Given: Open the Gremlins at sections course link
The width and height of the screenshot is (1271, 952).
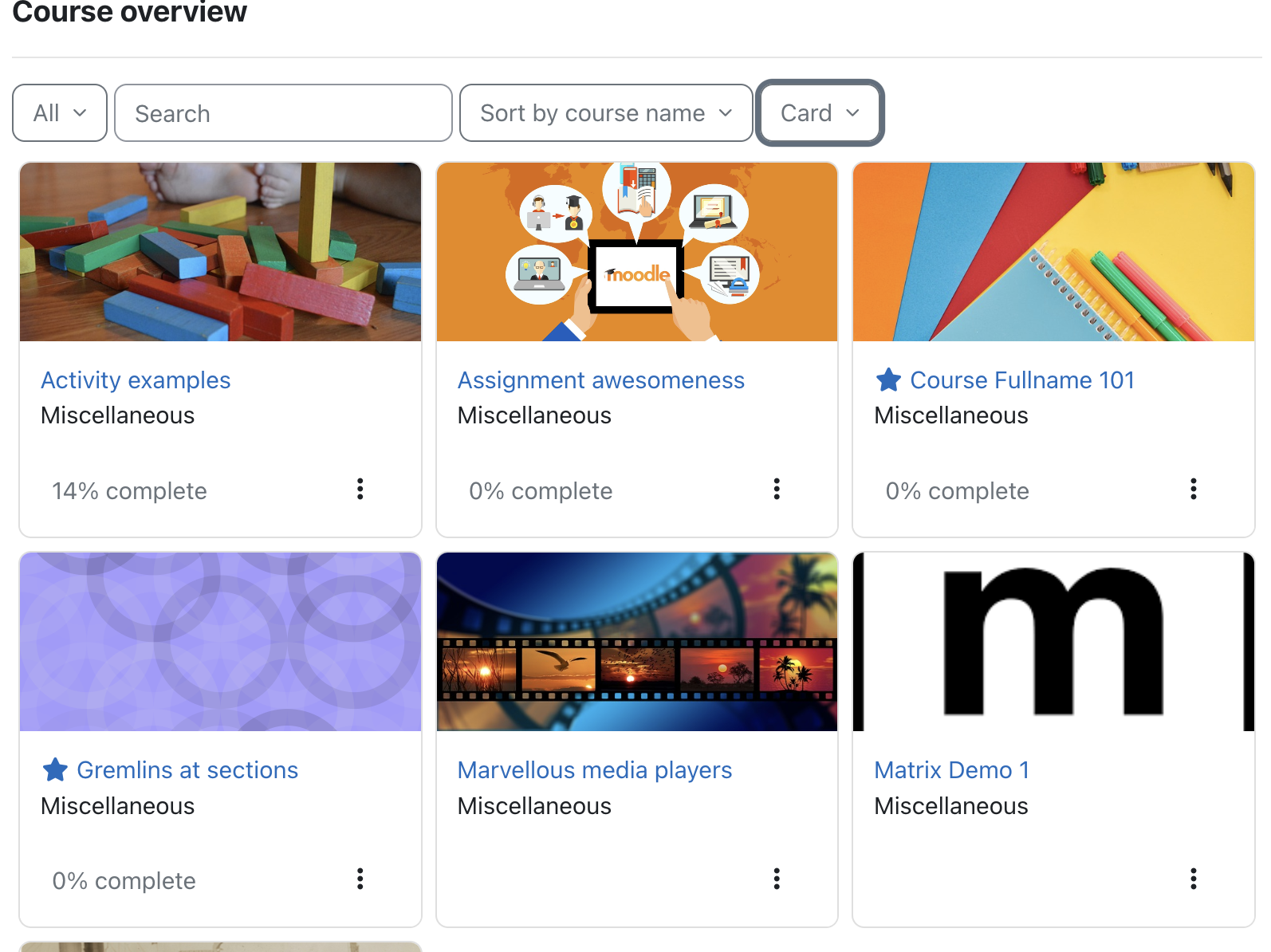Looking at the screenshot, I should click(187, 770).
